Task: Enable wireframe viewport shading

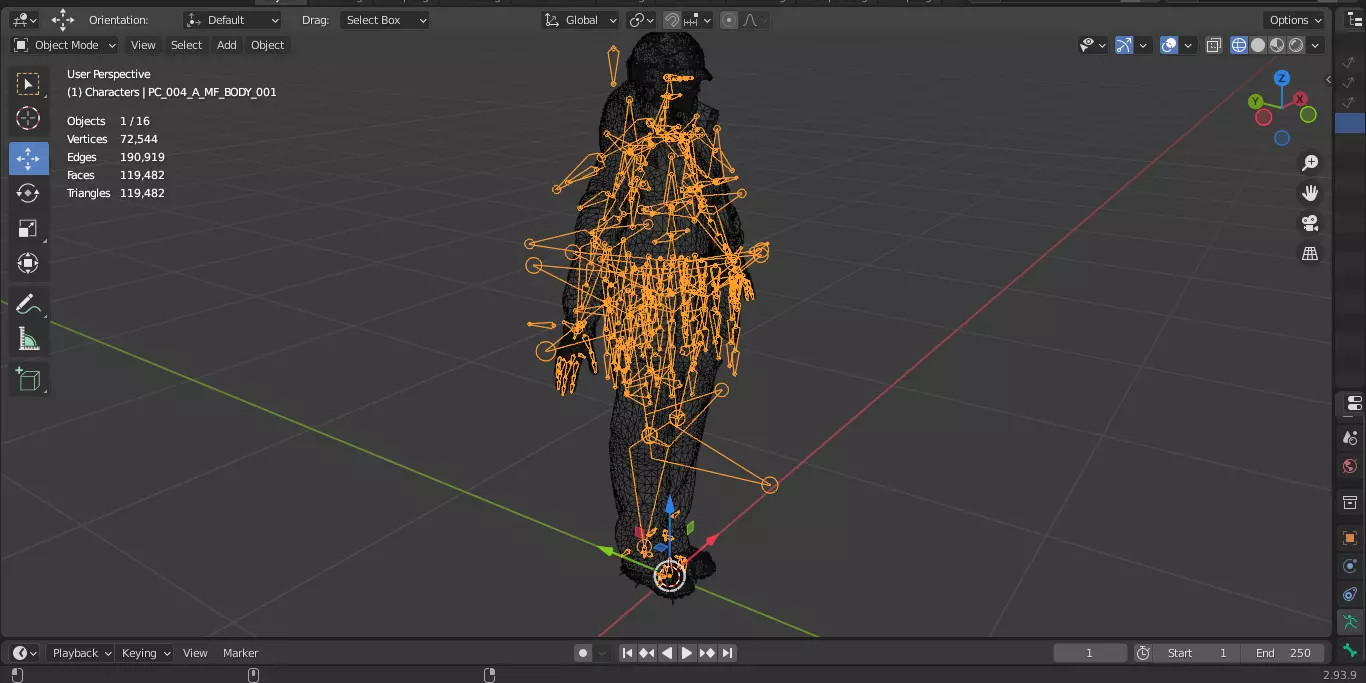Action: coord(1239,45)
